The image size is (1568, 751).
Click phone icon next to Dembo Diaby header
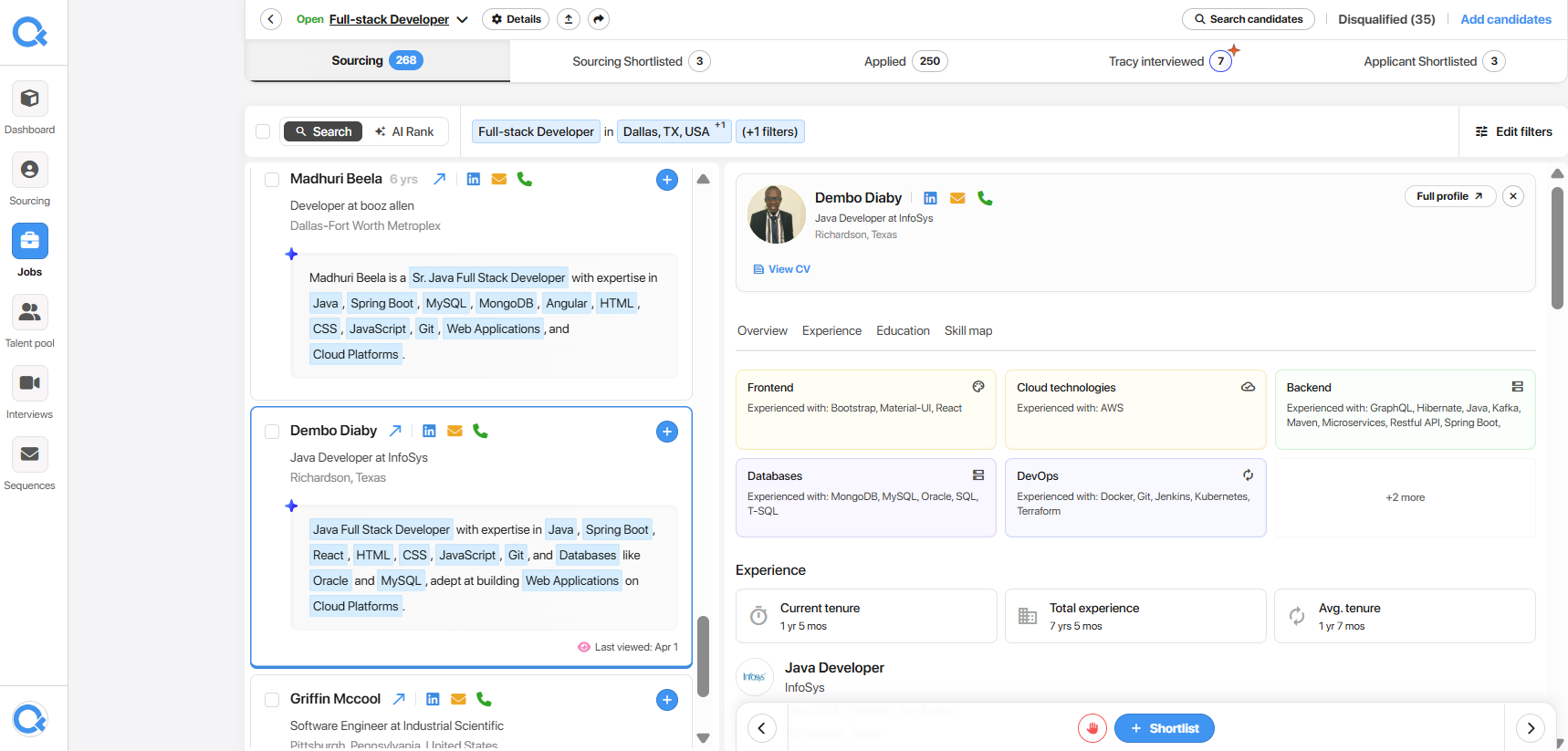985,198
